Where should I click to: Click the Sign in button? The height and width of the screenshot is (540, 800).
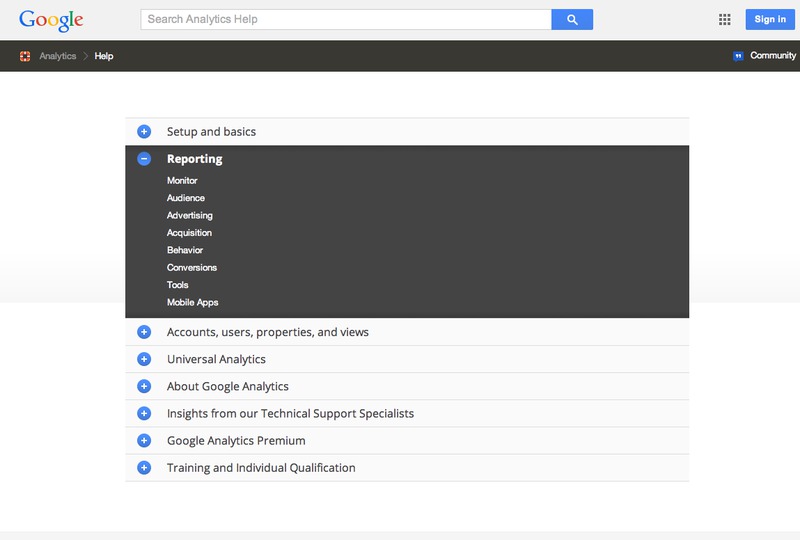770,19
